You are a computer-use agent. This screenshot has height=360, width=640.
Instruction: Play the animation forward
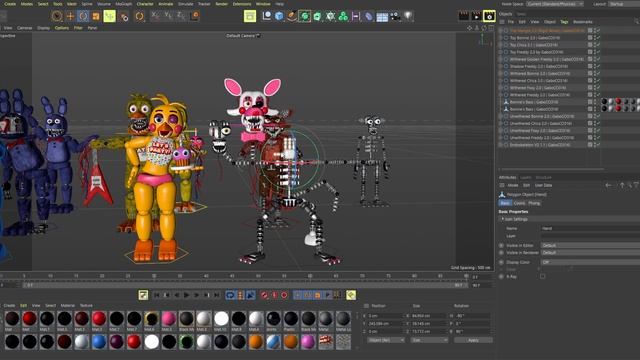point(187,295)
